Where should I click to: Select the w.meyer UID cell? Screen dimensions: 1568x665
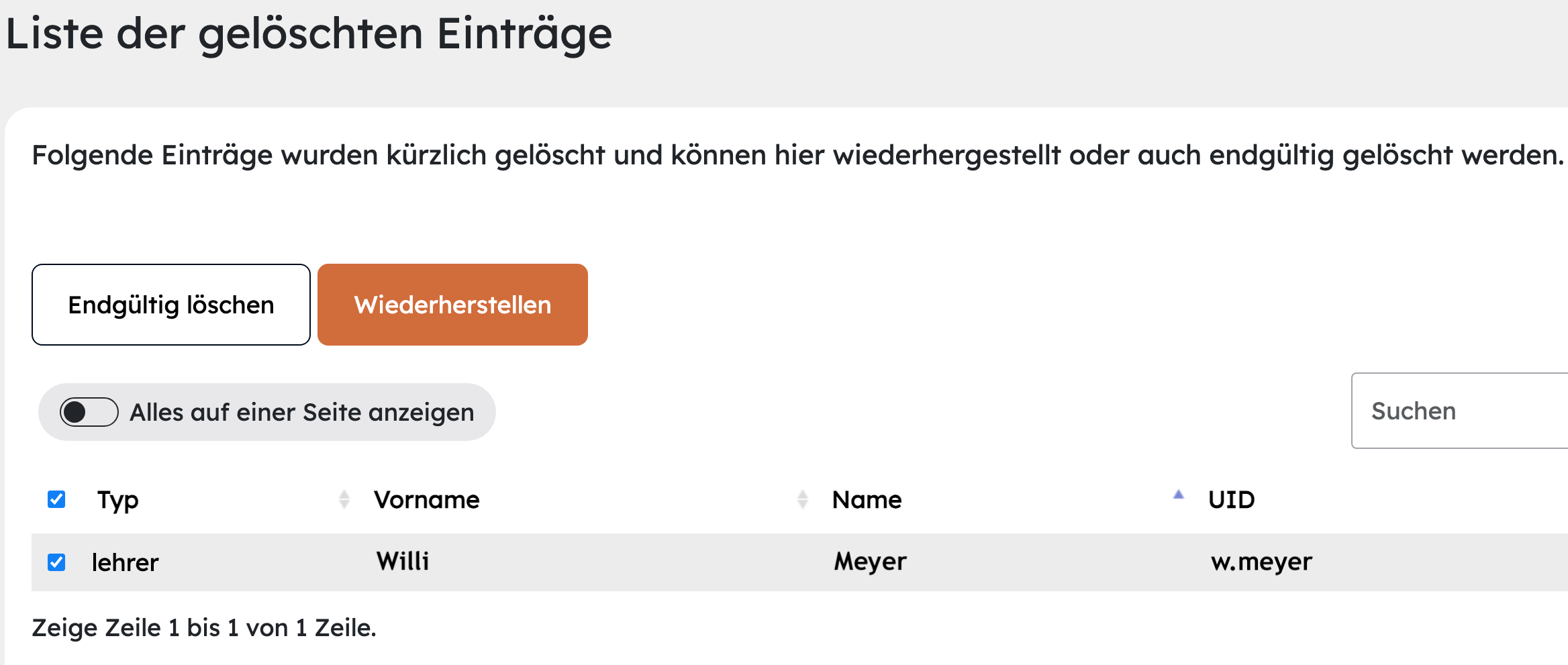[1262, 562]
